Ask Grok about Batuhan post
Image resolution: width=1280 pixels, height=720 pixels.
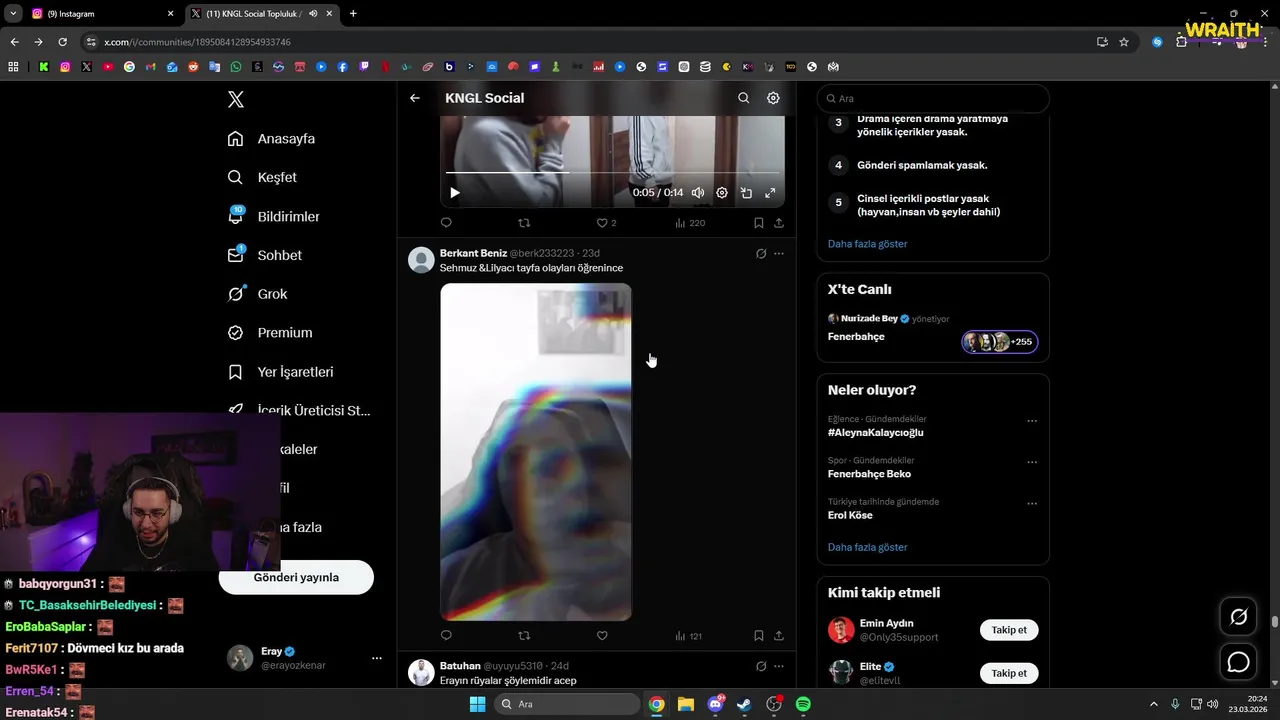(x=761, y=666)
